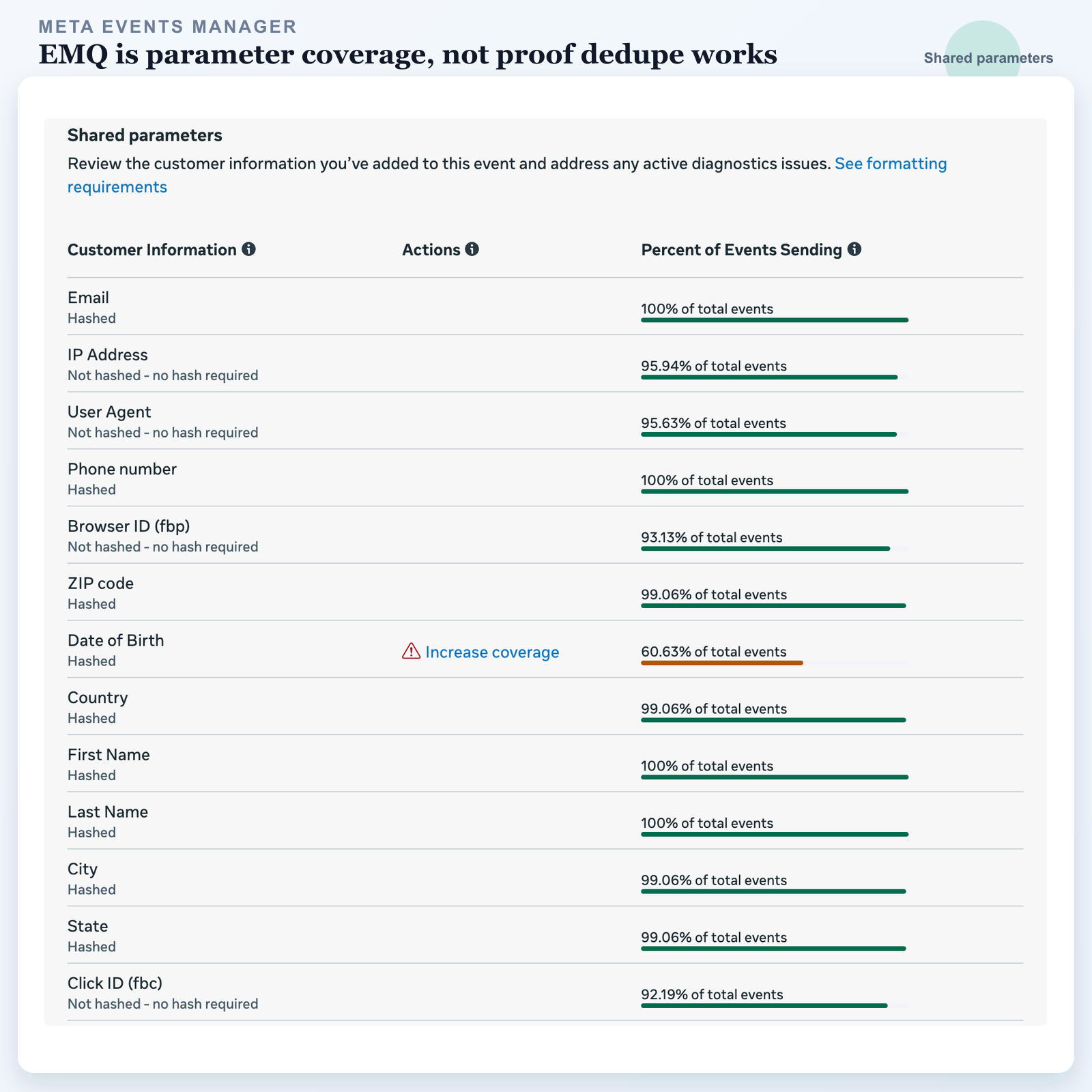The height and width of the screenshot is (1092, 1092).
Task: Click info icon beside Actions header
Action: click(x=472, y=249)
